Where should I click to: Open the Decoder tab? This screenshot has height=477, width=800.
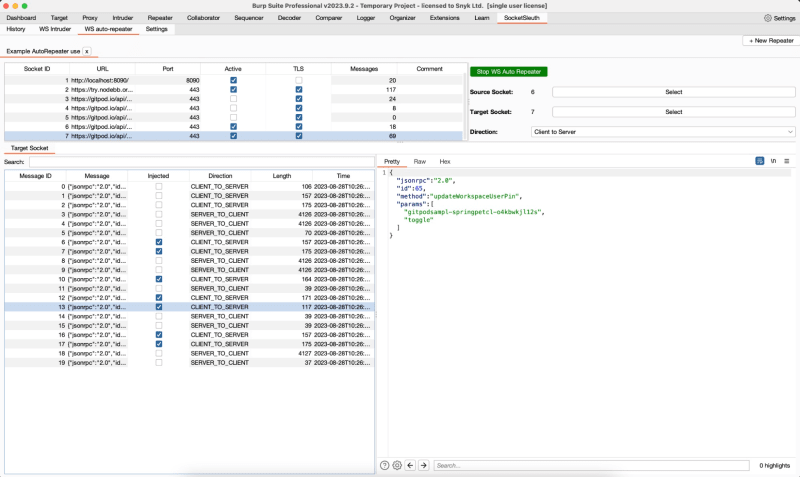[x=289, y=18]
